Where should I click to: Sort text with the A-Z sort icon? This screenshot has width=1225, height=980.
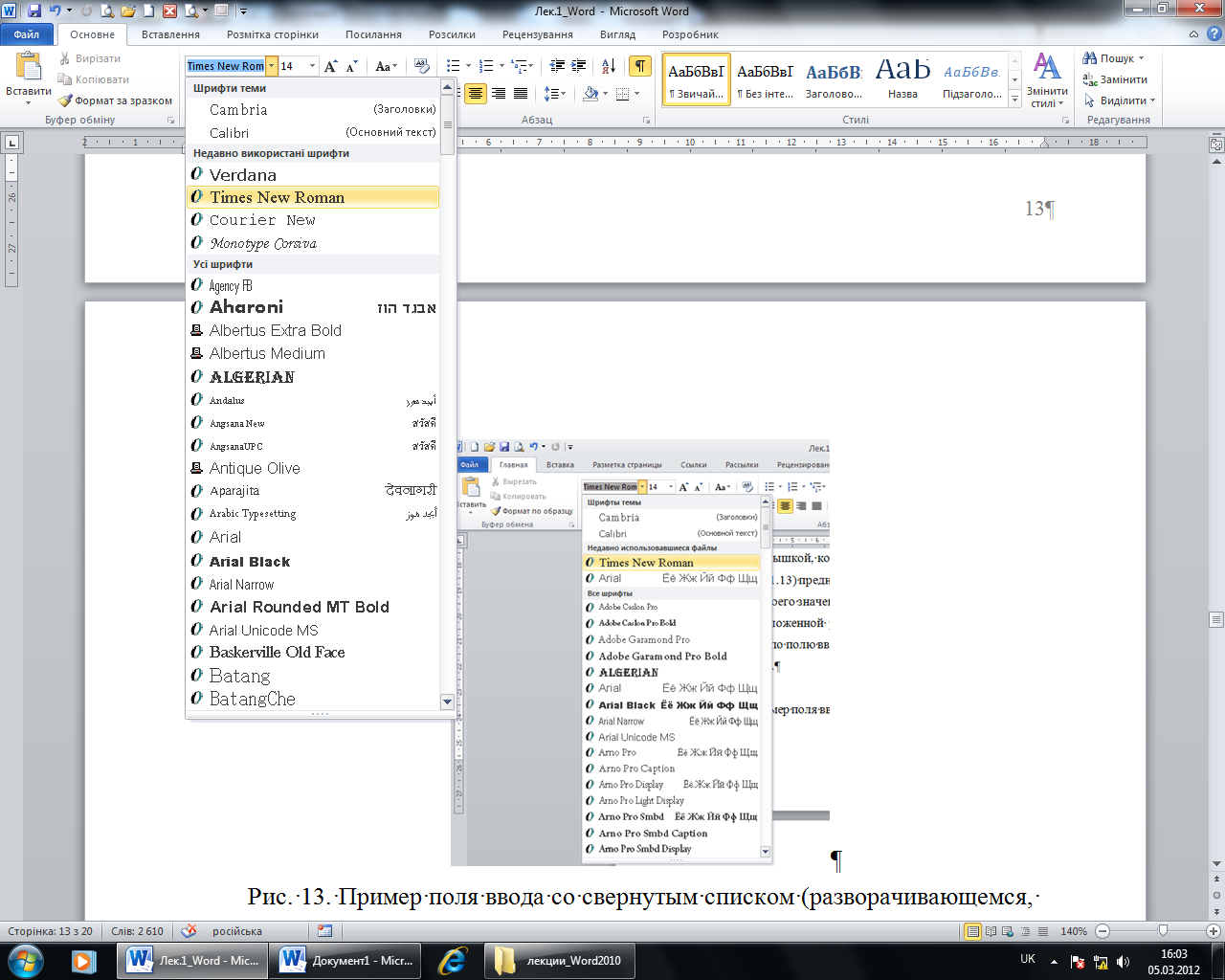609,66
